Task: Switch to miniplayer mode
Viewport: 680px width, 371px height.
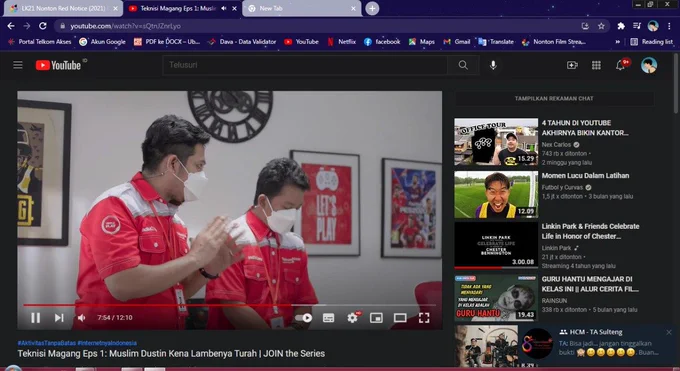Action: (x=376, y=318)
